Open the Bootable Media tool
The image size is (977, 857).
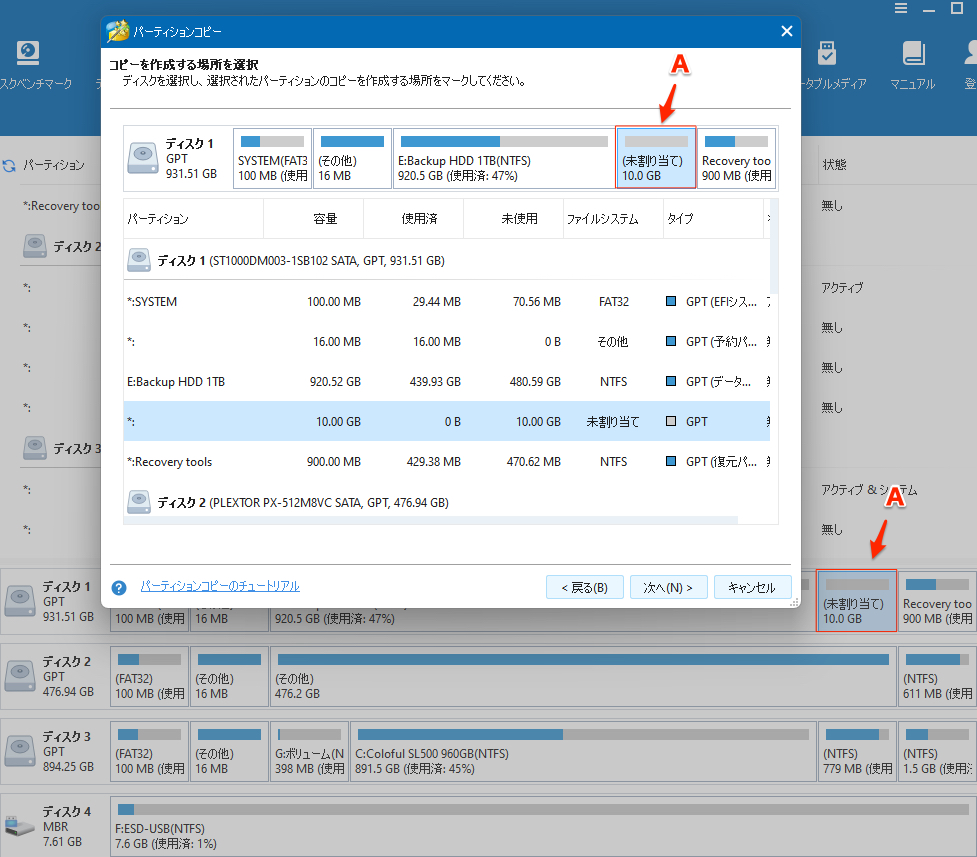point(826,55)
